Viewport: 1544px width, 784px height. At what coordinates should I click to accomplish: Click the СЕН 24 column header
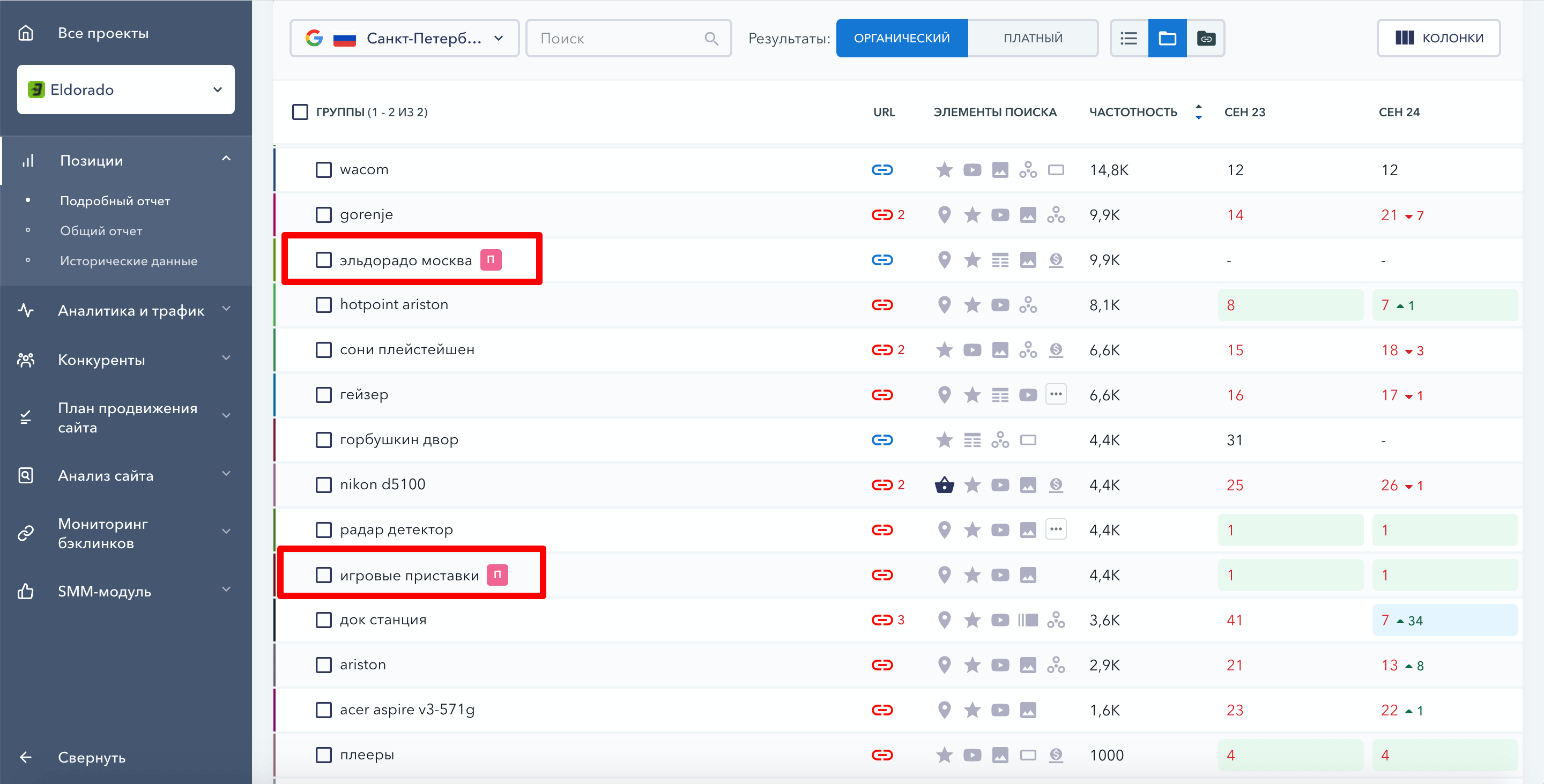pos(1399,112)
